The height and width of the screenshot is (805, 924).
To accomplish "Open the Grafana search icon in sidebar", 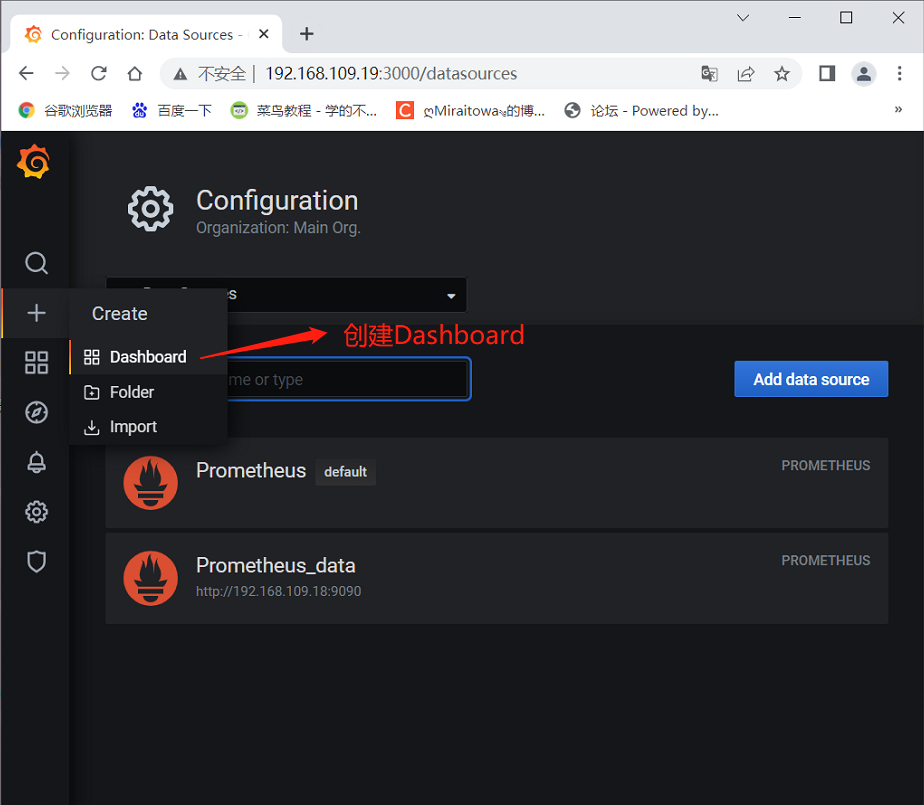I will [36, 263].
